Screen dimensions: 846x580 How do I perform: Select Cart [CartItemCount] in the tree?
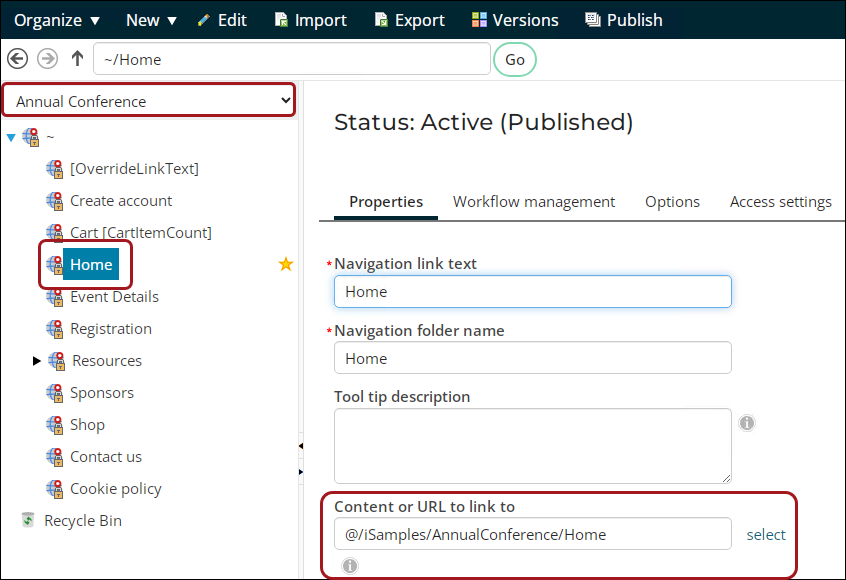(141, 233)
